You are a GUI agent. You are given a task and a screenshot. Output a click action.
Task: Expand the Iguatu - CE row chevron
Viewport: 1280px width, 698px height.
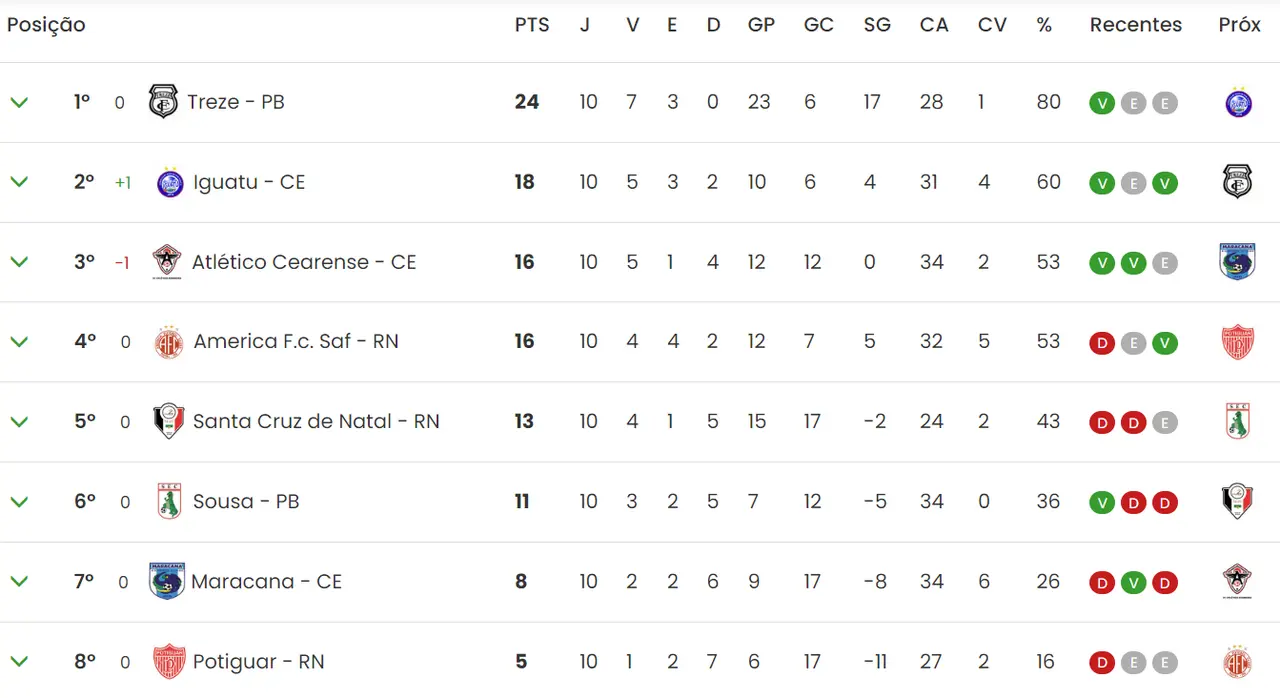click(x=19, y=182)
